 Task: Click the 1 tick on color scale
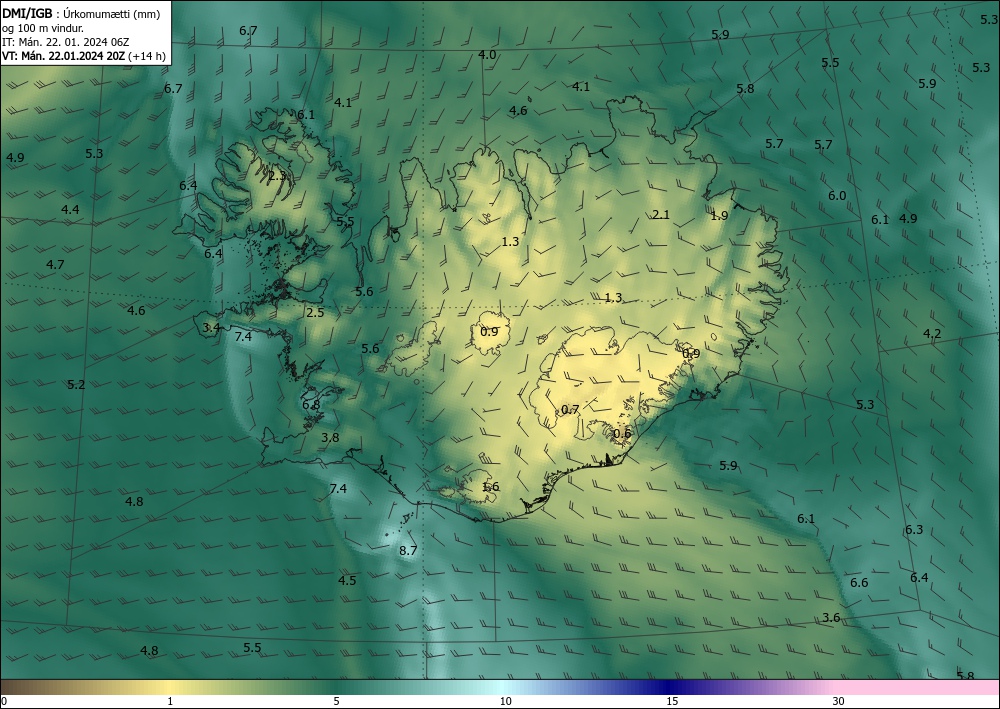click(x=170, y=701)
